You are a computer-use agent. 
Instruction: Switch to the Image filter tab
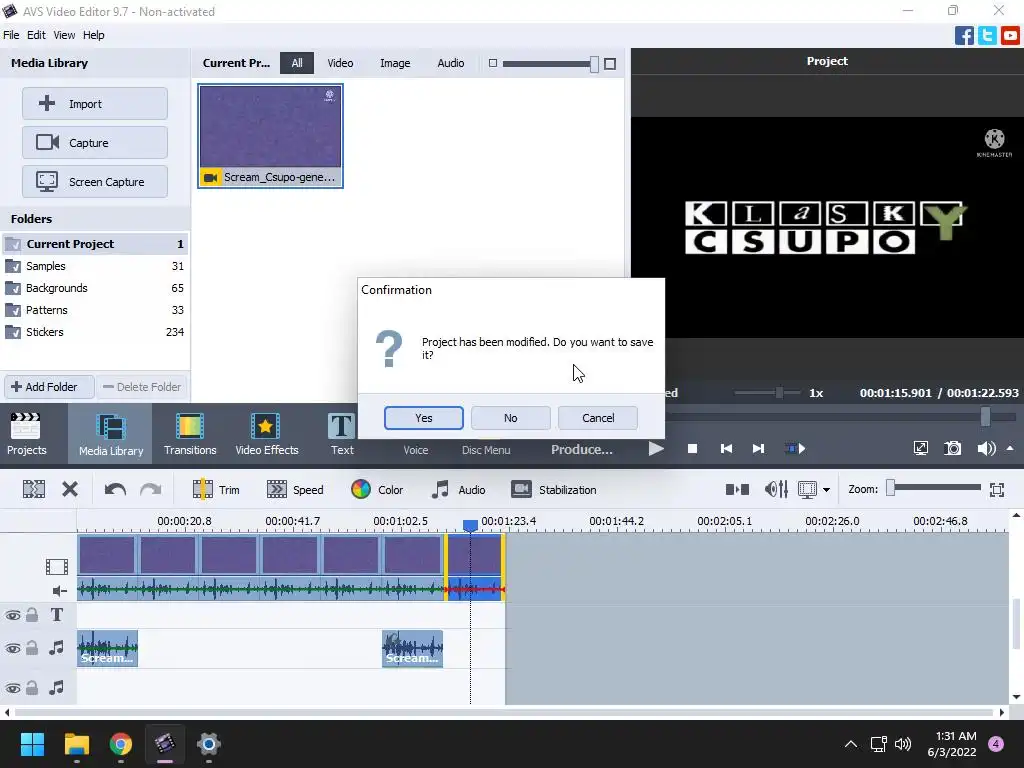coord(395,63)
